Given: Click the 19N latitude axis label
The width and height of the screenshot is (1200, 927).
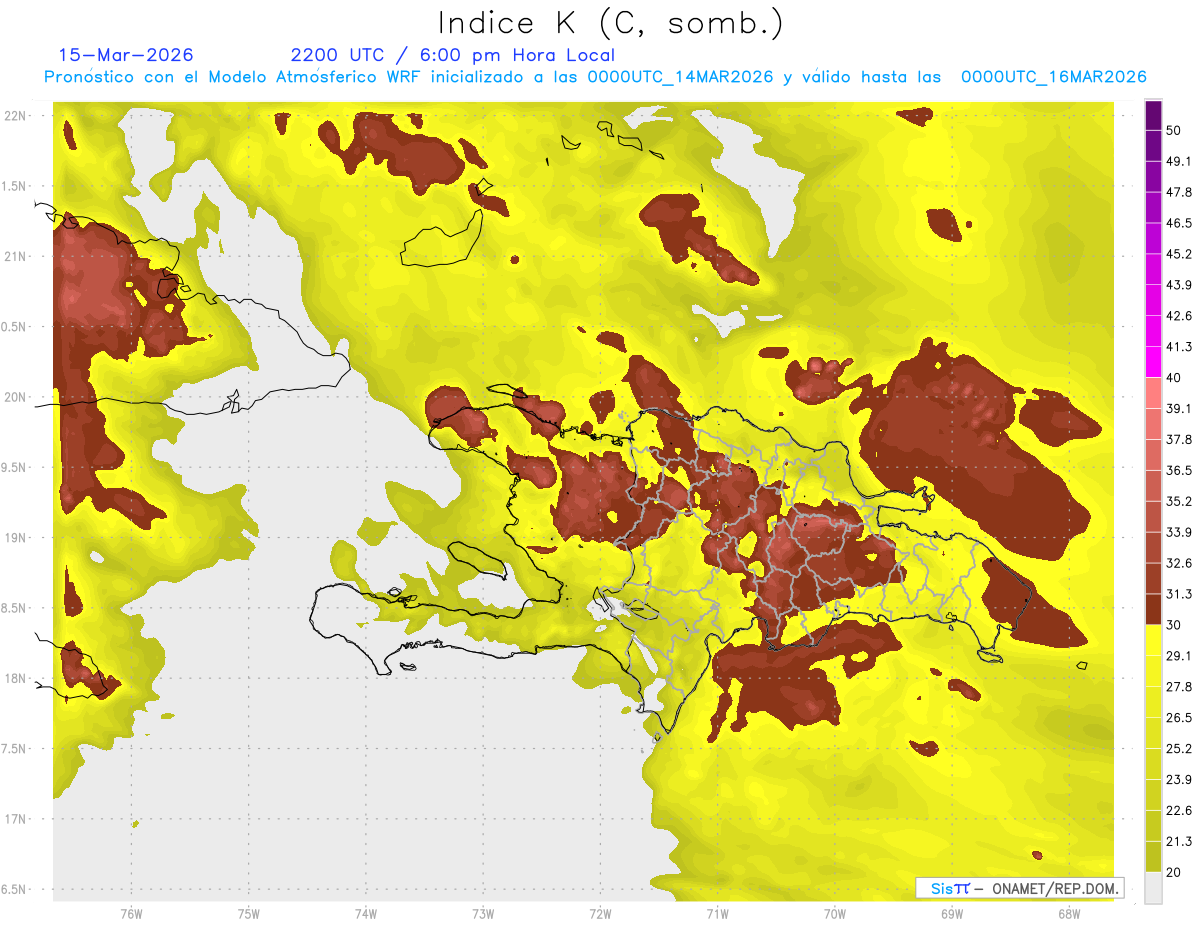Looking at the screenshot, I should (x=15, y=537).
